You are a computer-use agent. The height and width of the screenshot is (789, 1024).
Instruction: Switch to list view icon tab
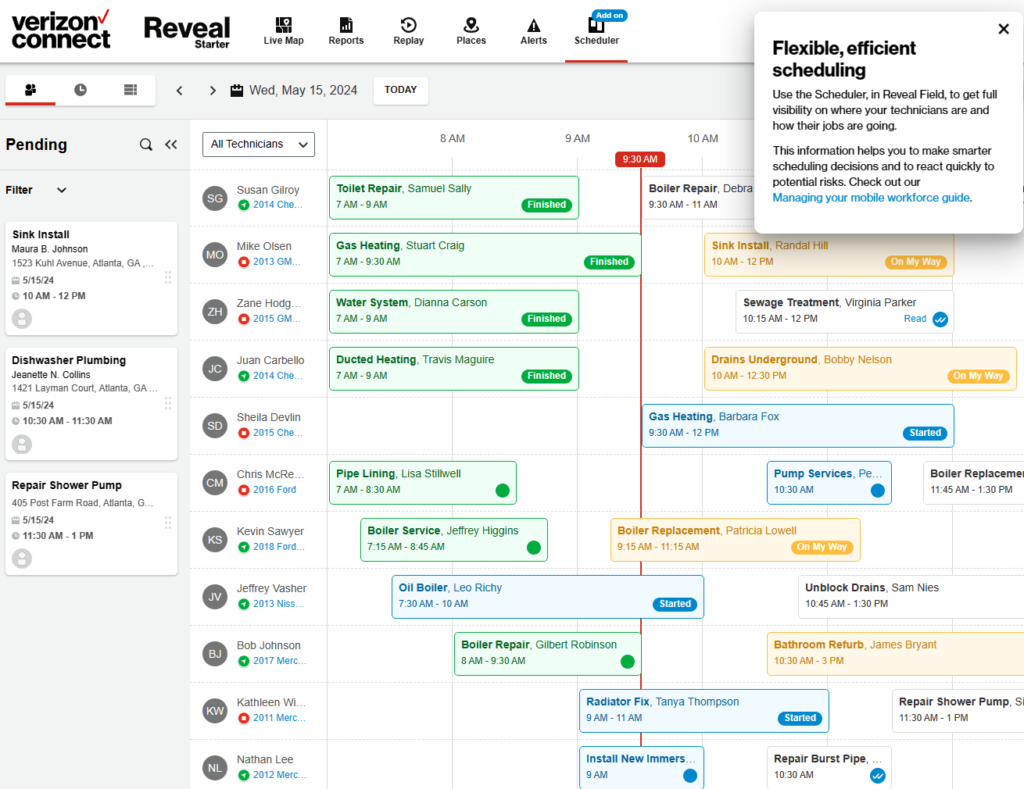130,90
